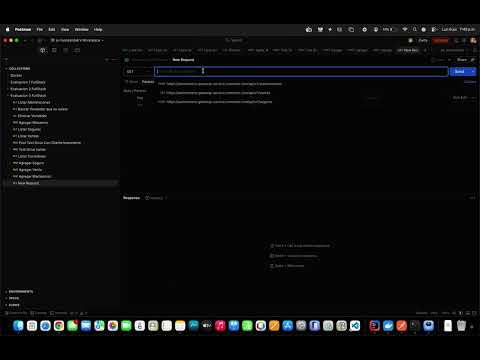The height and width of the screenshot is (360, 480).
Task: Open FaceTime from the dock
Action: (126, 326)
